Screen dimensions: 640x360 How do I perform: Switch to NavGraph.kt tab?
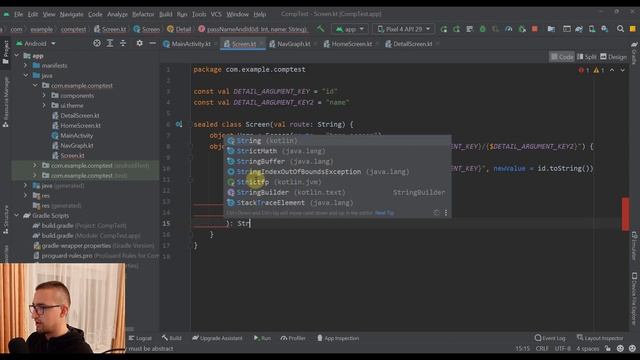290,44
